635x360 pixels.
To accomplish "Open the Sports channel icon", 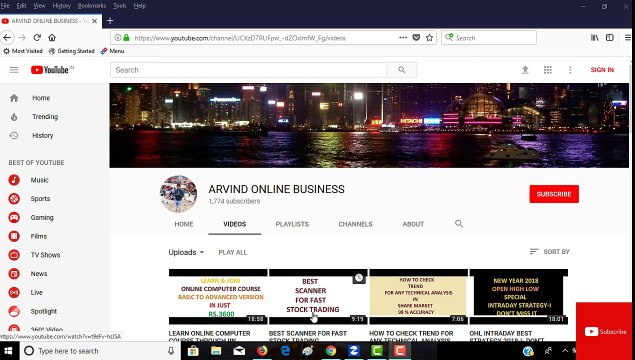I will point(14,198).
